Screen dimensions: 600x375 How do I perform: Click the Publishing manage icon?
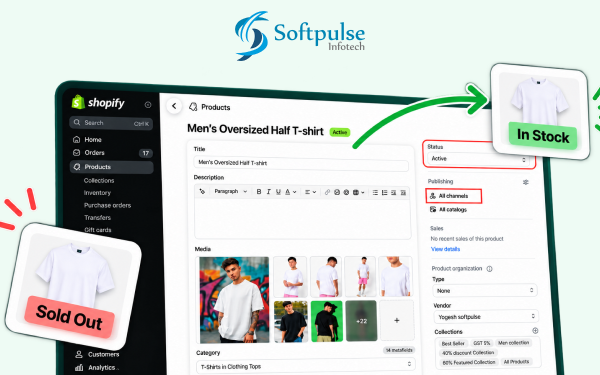click(526, 182)
